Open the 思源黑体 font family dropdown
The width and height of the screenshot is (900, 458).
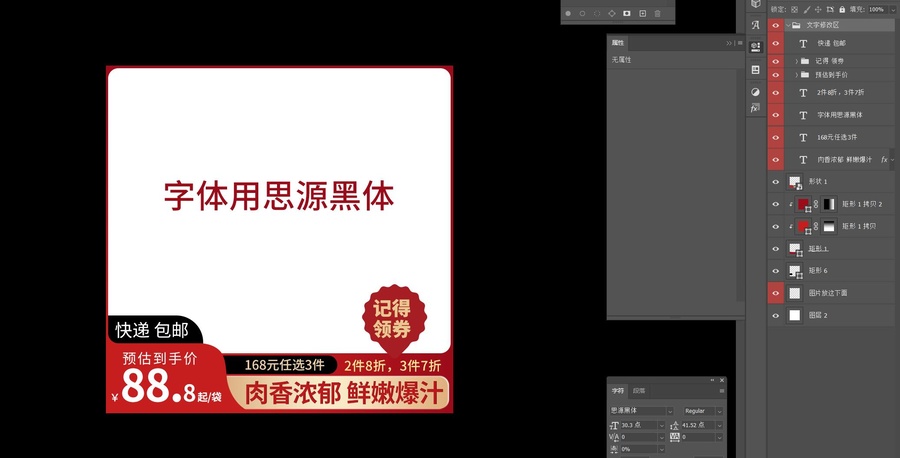669,412
